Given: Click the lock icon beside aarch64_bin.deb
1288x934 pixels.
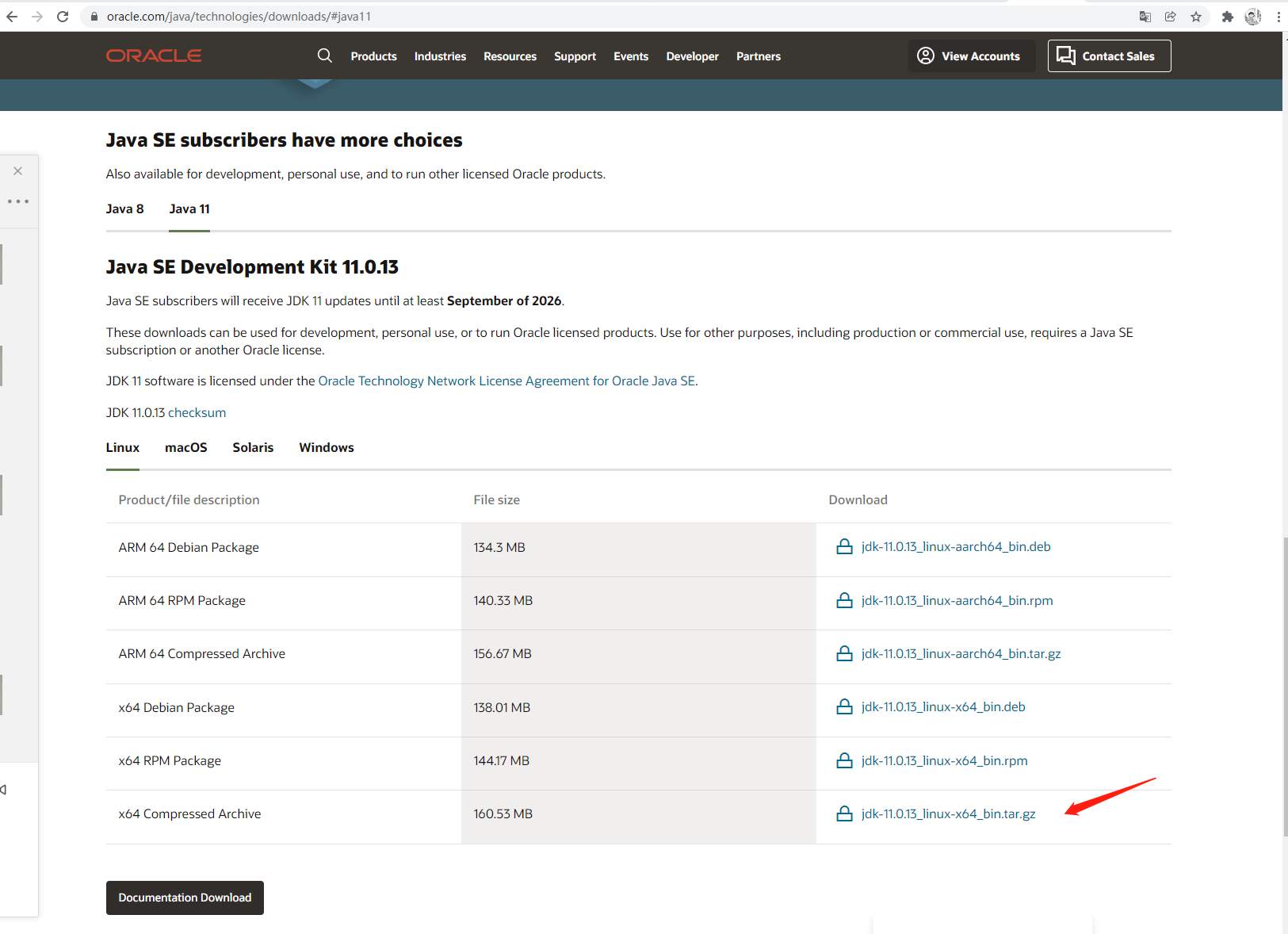Looking at the screenshot, I should tap(845, 546).
